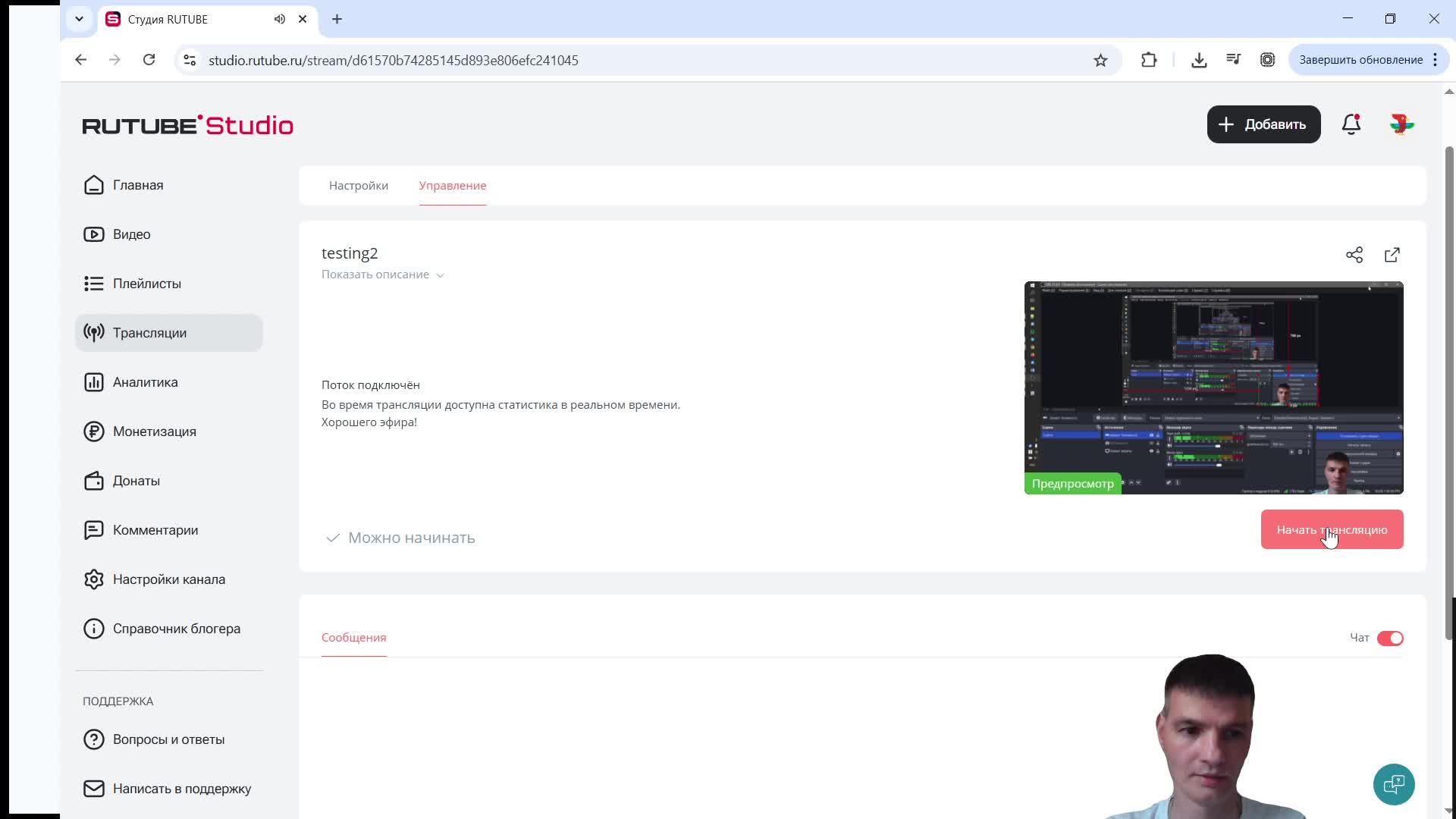View site information icon in address bar

[190, 60]
